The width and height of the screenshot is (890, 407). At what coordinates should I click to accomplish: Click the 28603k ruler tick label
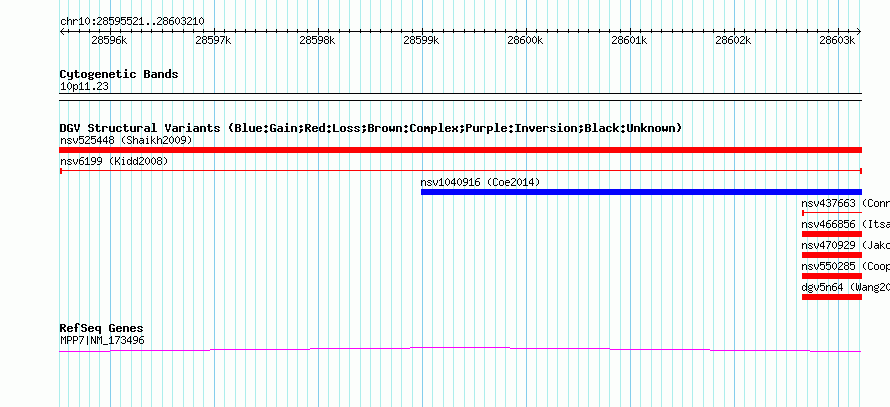click(837, 40)
